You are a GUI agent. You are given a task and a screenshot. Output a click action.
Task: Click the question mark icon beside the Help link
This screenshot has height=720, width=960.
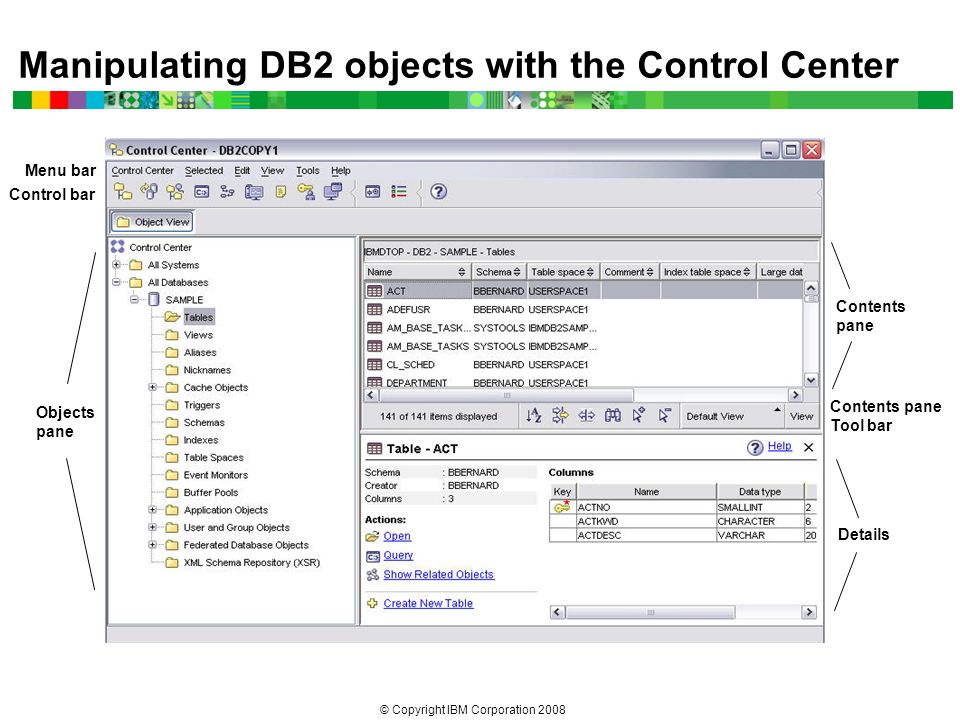point(755,448)
